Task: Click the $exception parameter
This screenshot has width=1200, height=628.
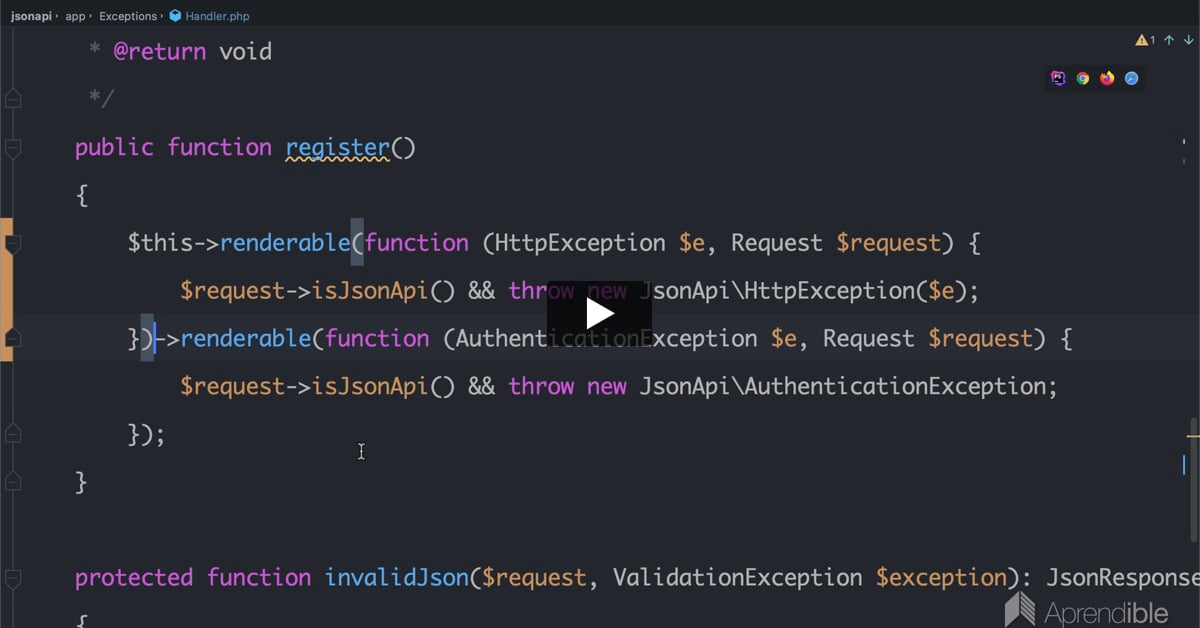Action: click(940, 578)
